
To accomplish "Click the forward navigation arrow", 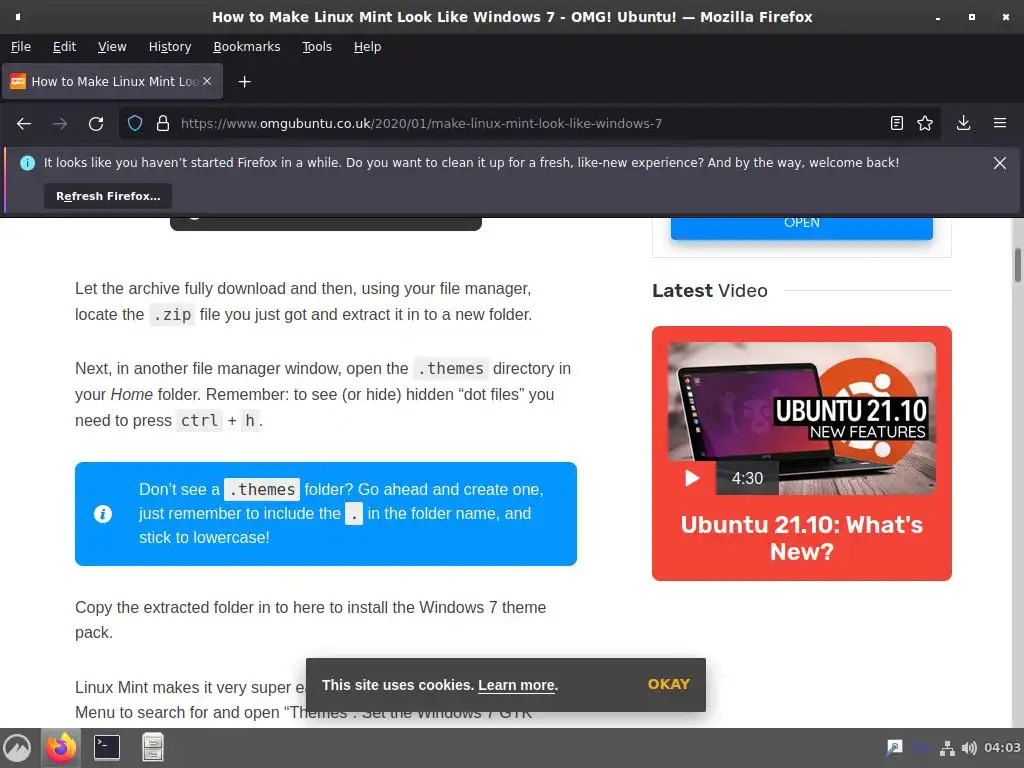I will pos(60,123).
